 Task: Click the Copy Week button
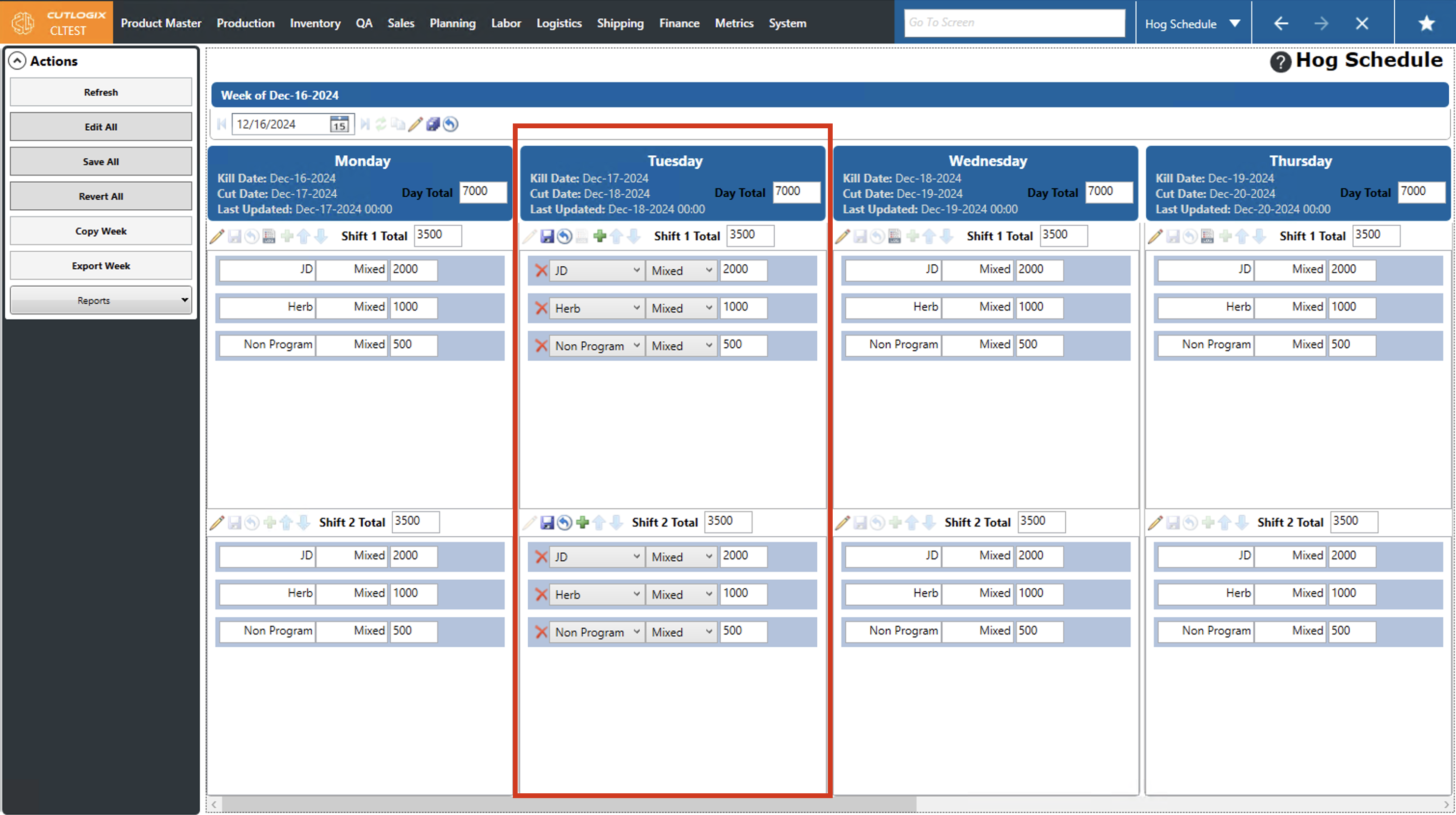(101, 231)
